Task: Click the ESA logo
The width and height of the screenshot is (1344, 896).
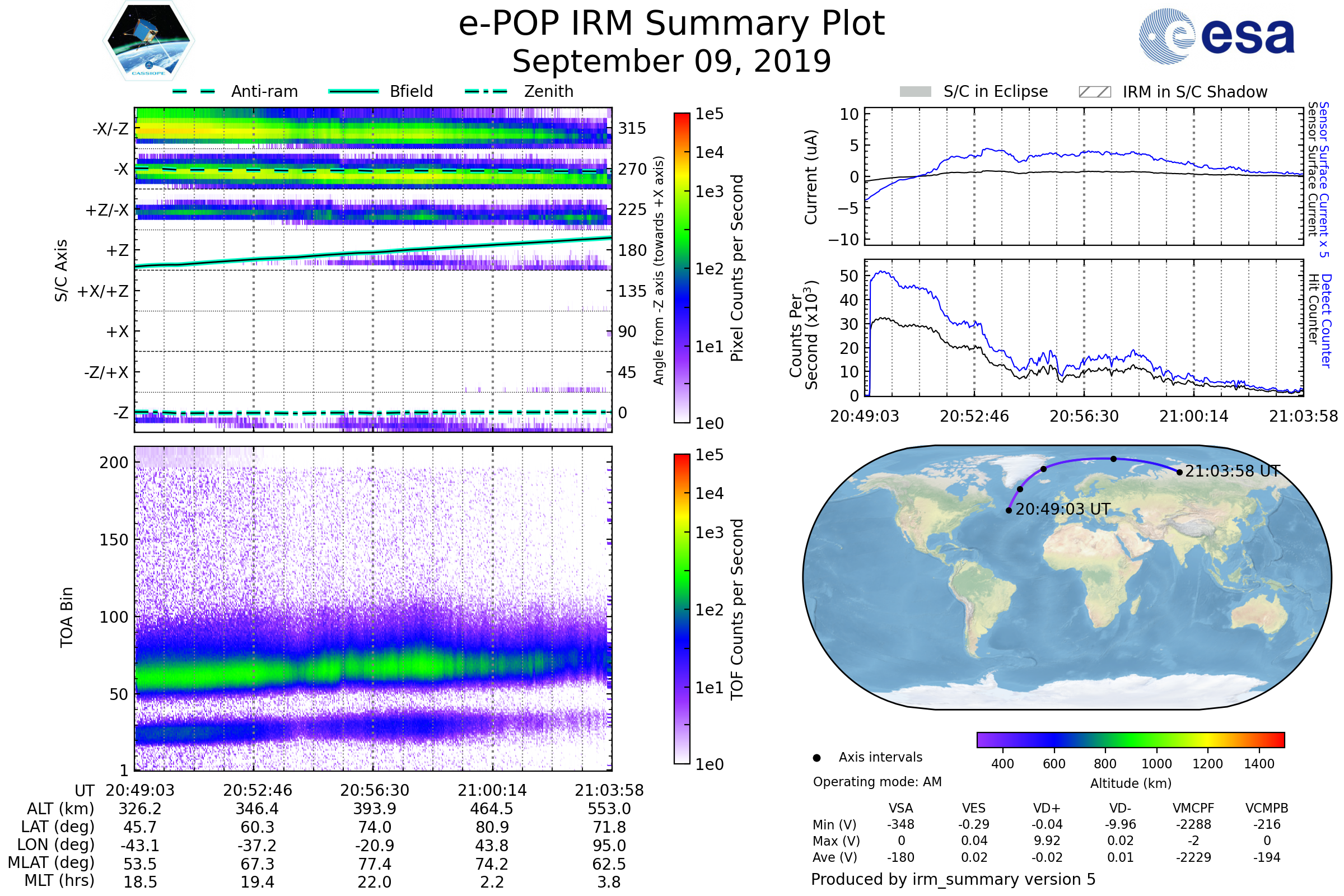Action: [1216, 36]
